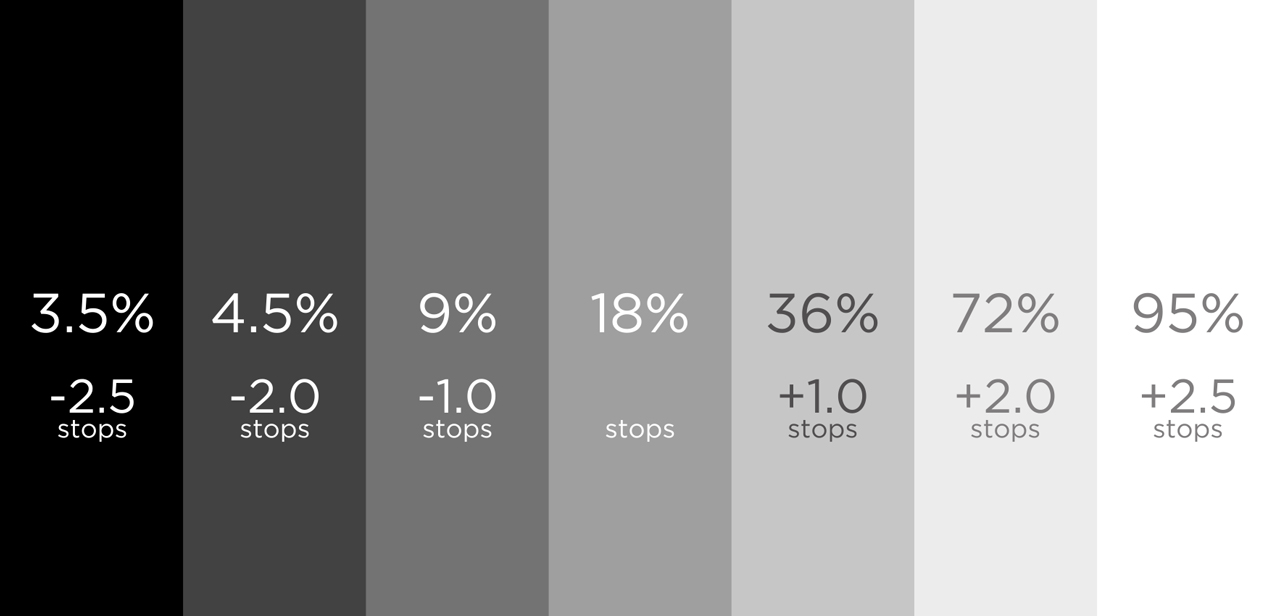Click the "-2.0" stops value
Screen dimensions: 1280x616
[274, 397]
